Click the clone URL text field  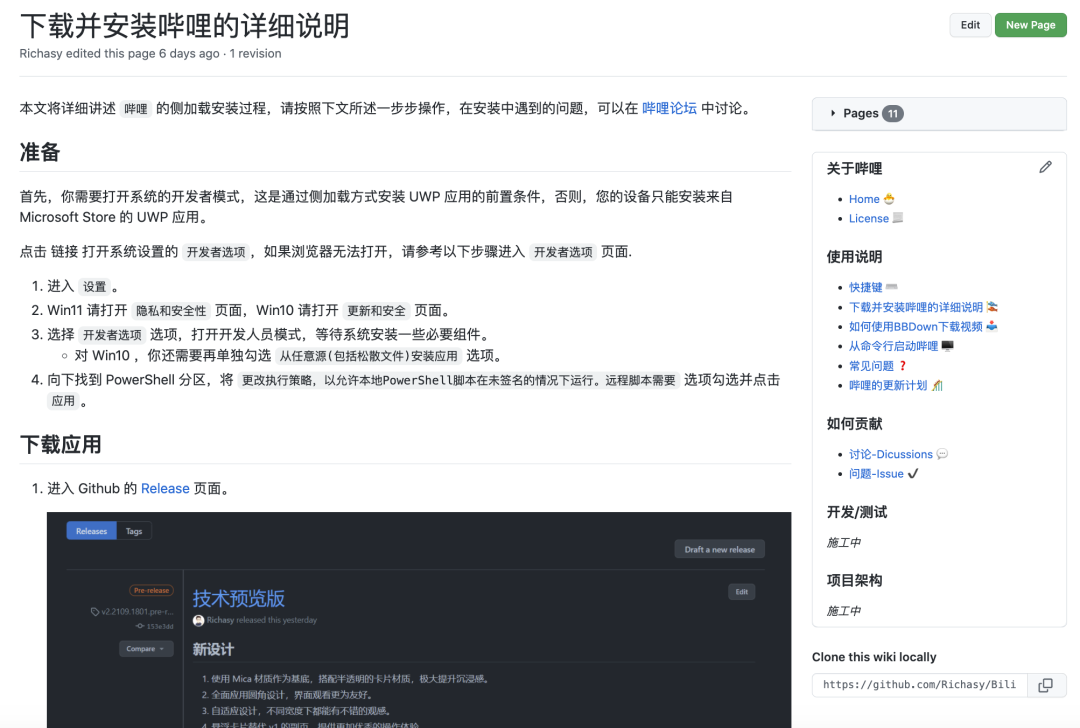[920, 685]
